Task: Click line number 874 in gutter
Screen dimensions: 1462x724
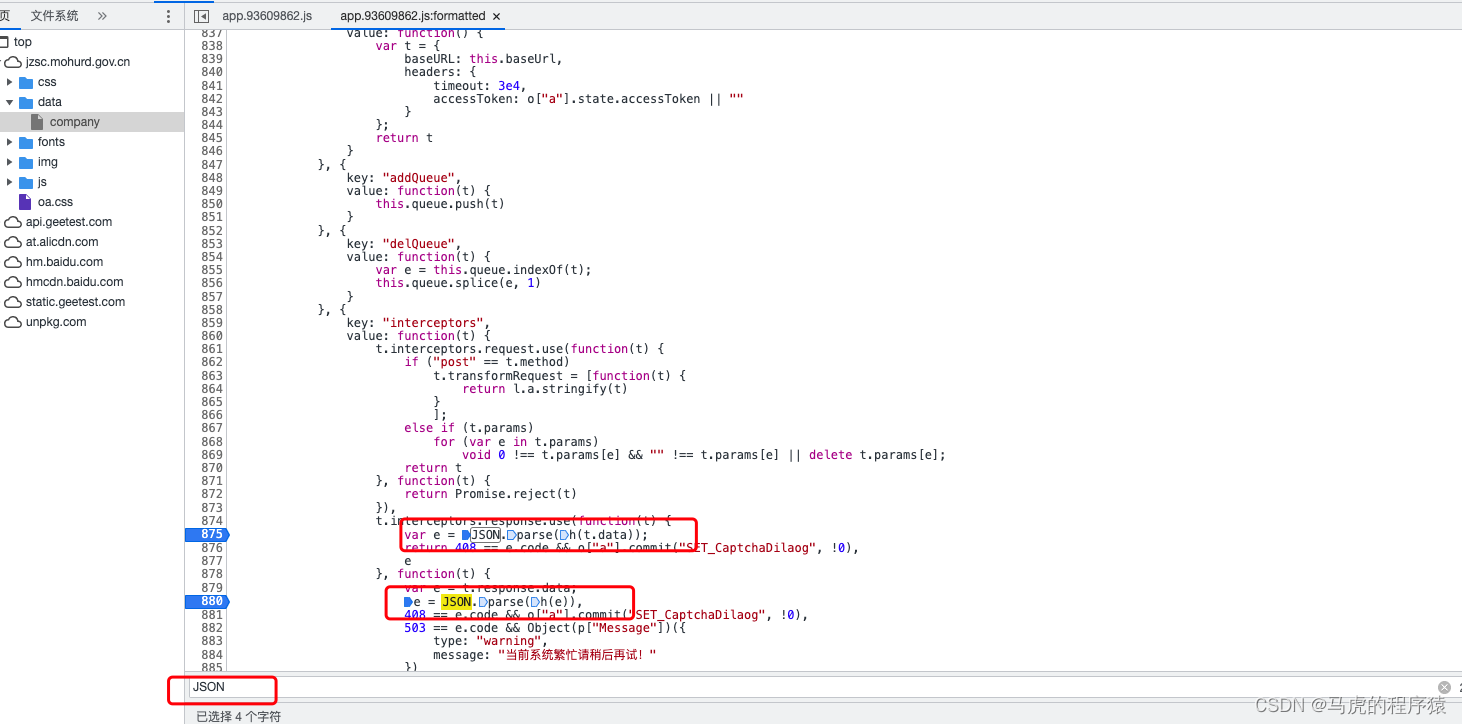Action: 211,521
